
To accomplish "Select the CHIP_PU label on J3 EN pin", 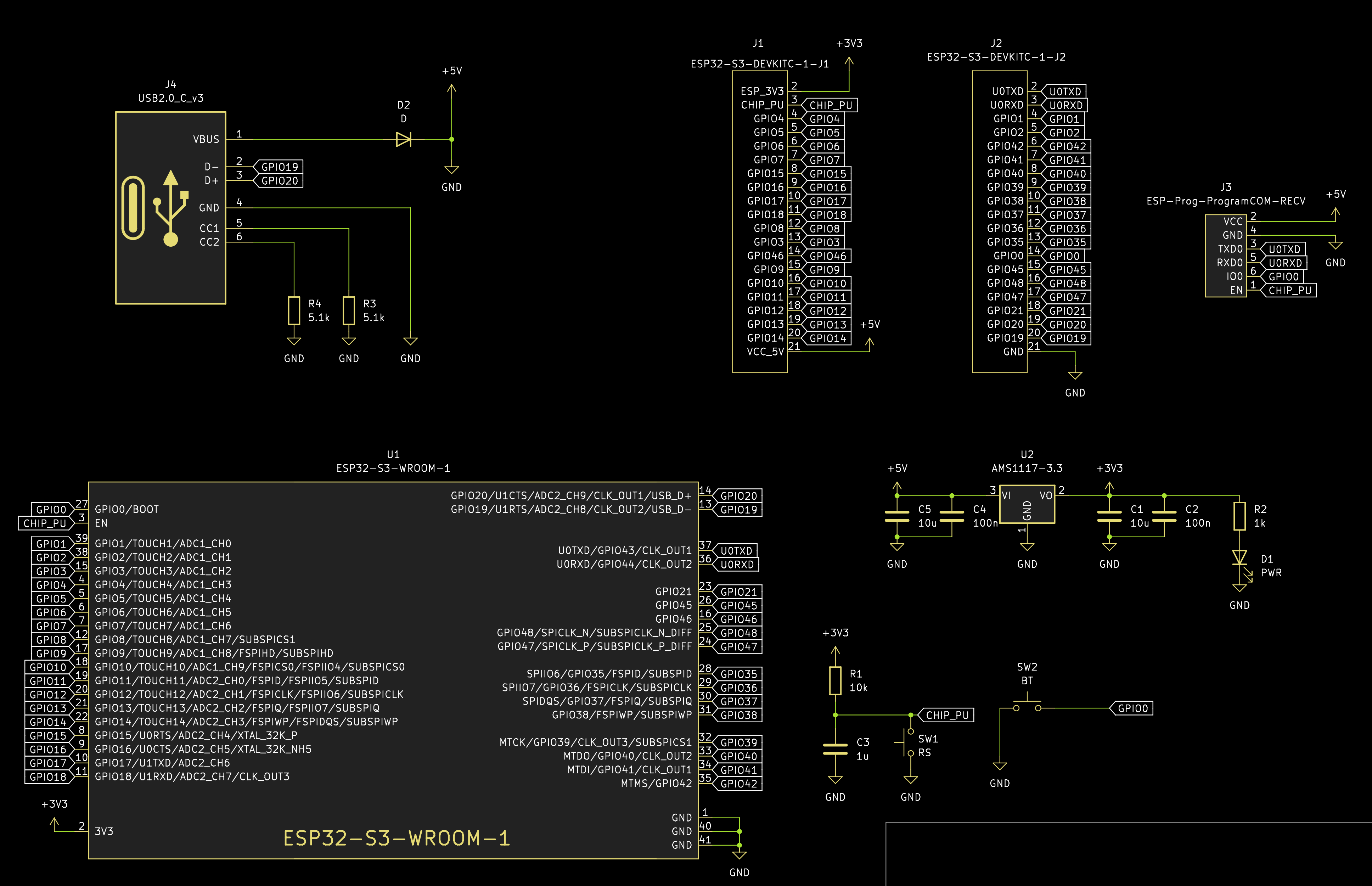I will [1289, 291].
